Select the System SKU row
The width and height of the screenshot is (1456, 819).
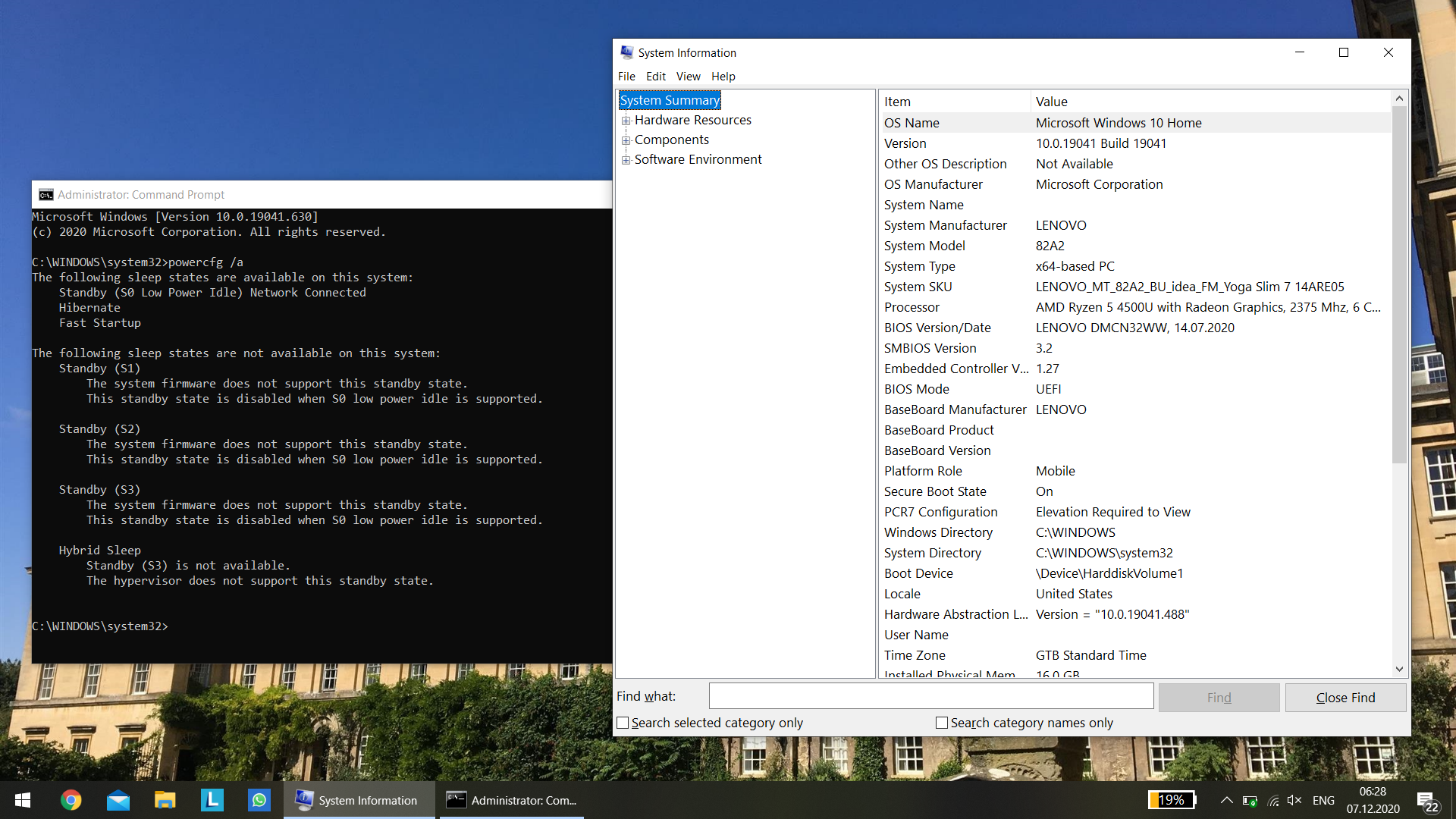pos(1135,287)
